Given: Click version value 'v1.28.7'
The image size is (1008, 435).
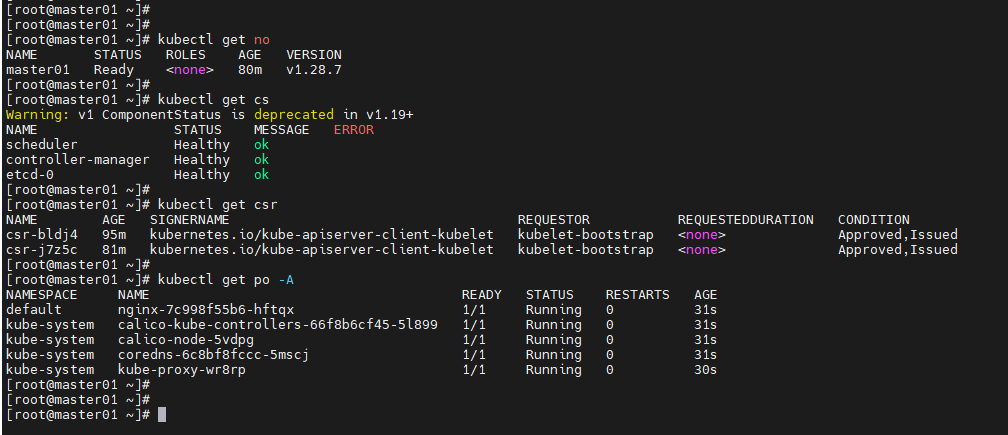Looking at the screenshot, I should pyautogui.click(x=314, y=69).
